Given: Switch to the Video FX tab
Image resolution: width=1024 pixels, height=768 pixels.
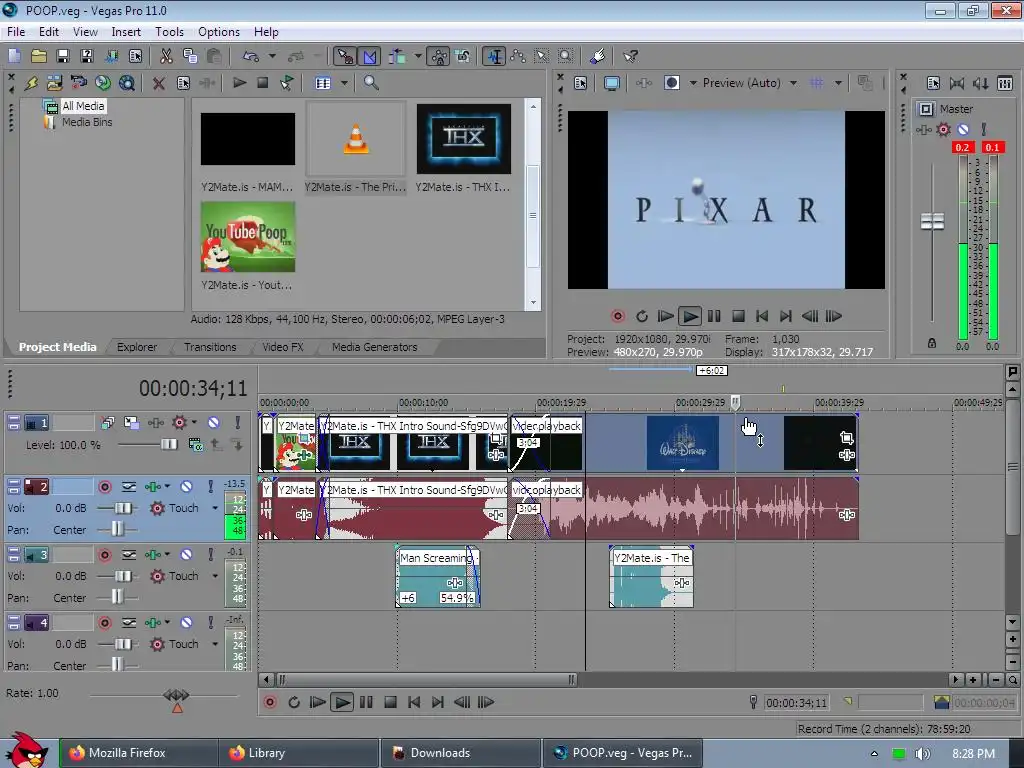Looking at the screenshot, I should (283, 347).
